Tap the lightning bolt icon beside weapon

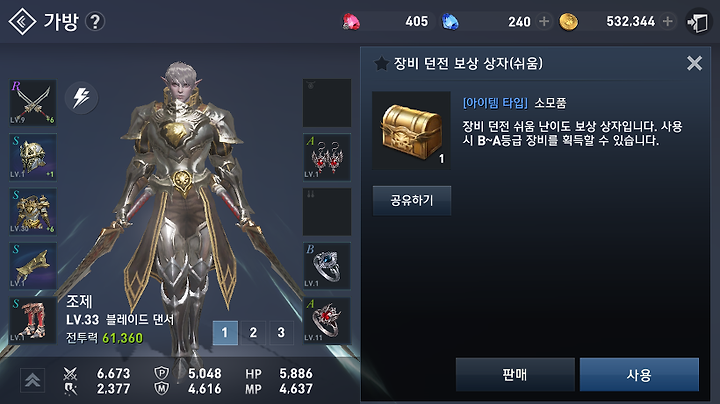81,97
